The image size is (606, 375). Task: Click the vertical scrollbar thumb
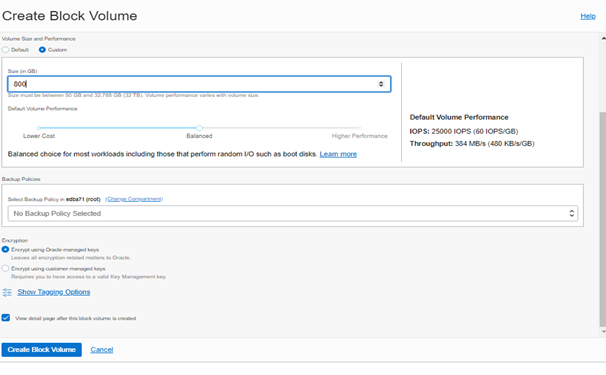point(603,219)
